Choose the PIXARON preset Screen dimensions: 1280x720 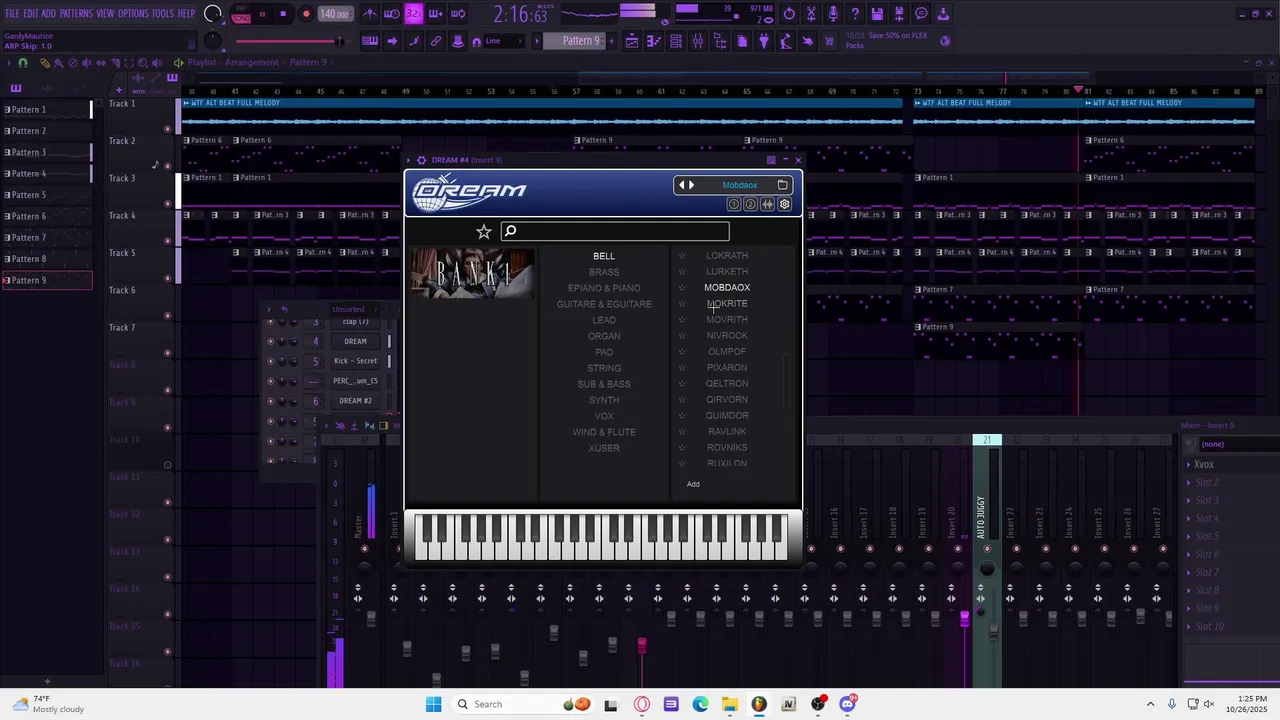[x=727, y=368]
